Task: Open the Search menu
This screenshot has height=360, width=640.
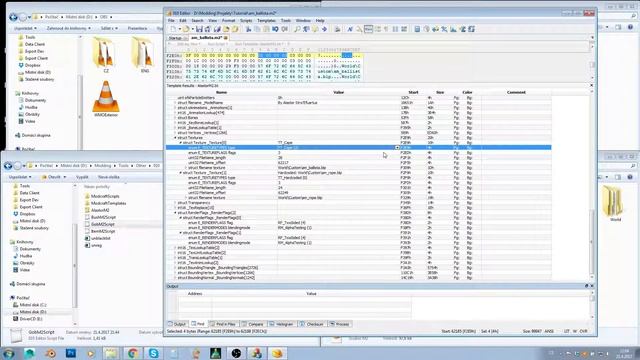Action: [x=197, y=20]
